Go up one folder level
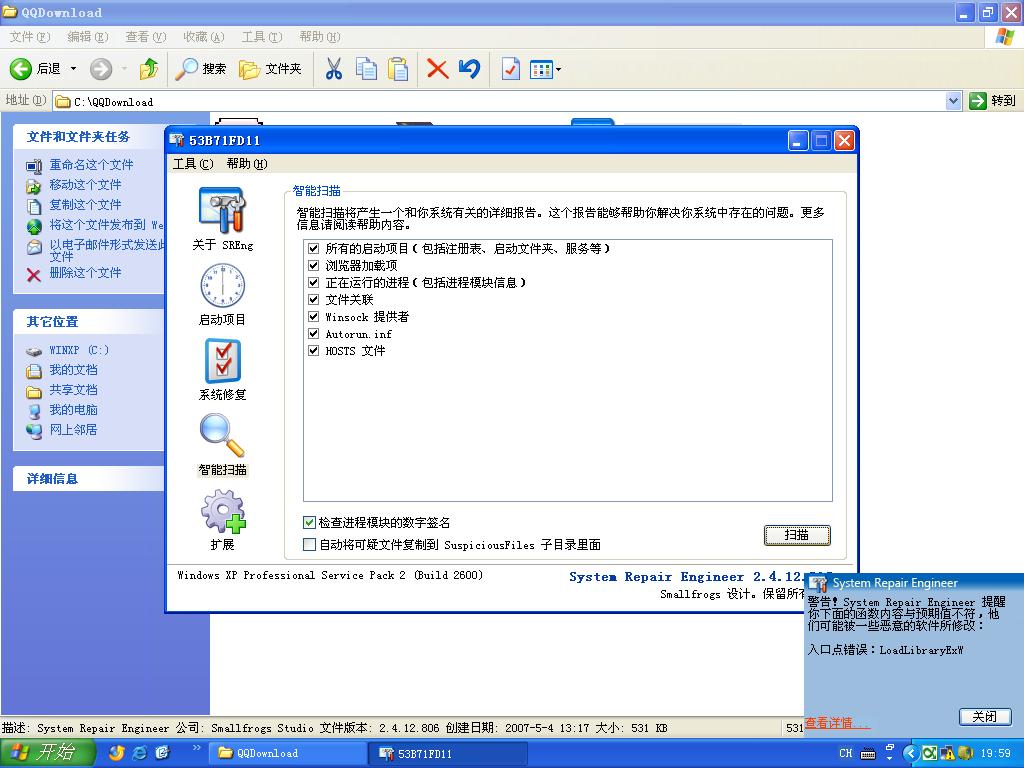This screenshot has width=1024, height=768. [149, 69]
